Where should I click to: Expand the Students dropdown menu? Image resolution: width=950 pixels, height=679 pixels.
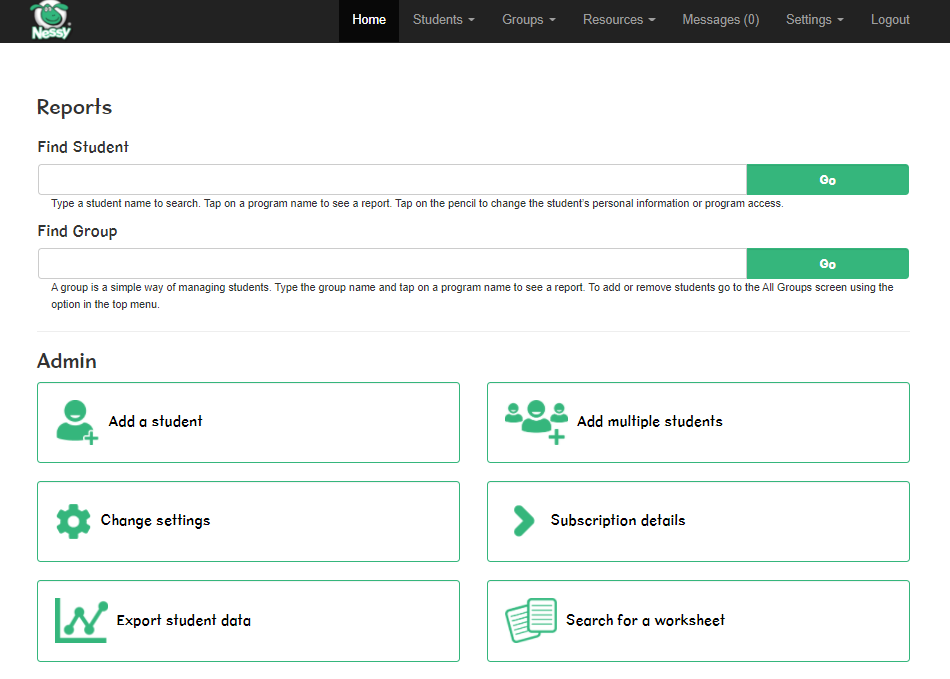tap(443, 20)
